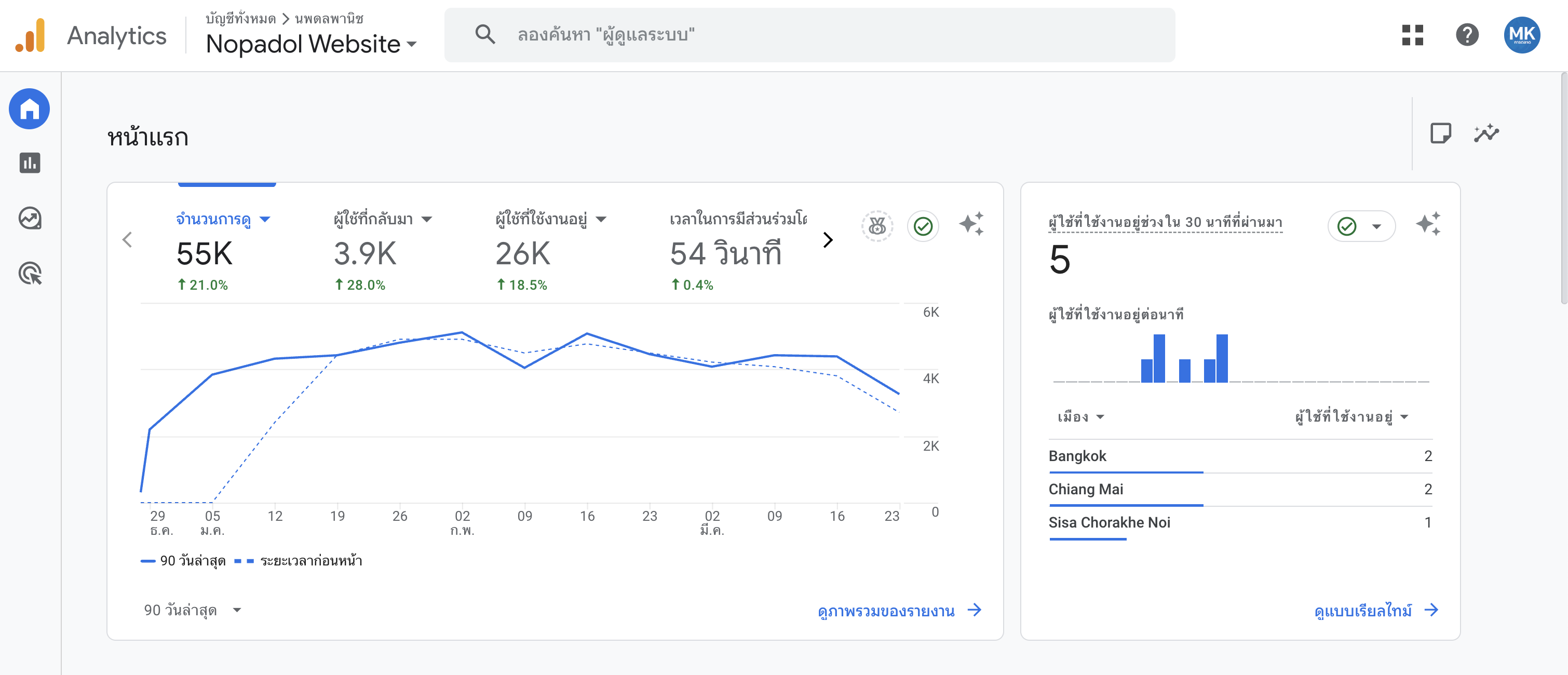The height and width of the screenshot is (675, 1568).
Task: Expand the เมือง dimension dropdown
Action: tap(1081, 417)
